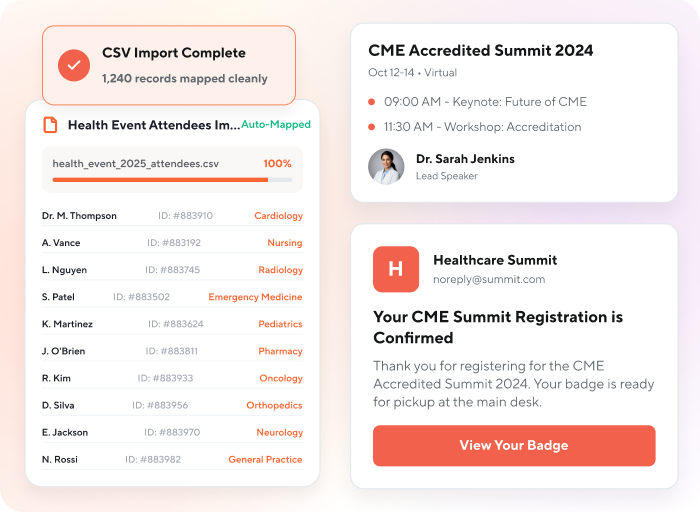Click Dr. Sarah Jenkins profile photo
The height and width of the screenshot is (512, 700).
(x=386, y=167)
